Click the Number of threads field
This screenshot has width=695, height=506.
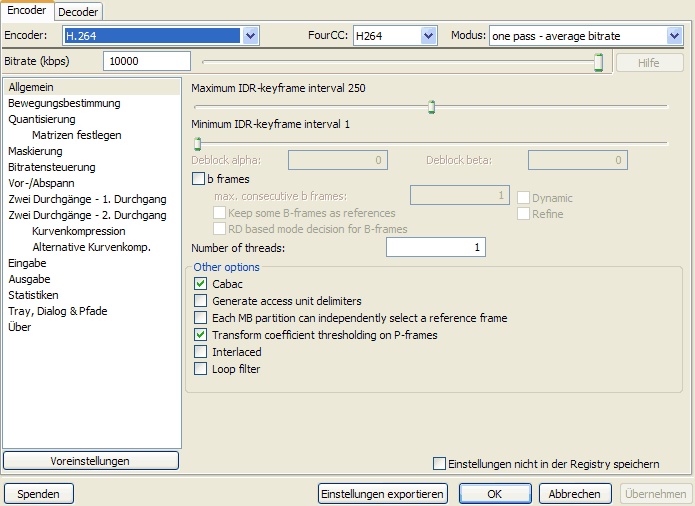point(422,247)
